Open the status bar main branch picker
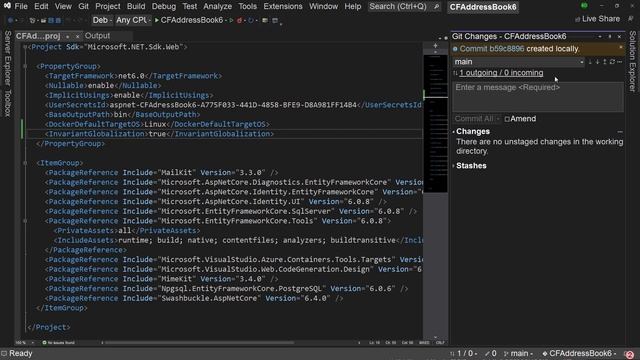Image resolution: width=640 pixels, height=360 pixels. coord(518,353)
